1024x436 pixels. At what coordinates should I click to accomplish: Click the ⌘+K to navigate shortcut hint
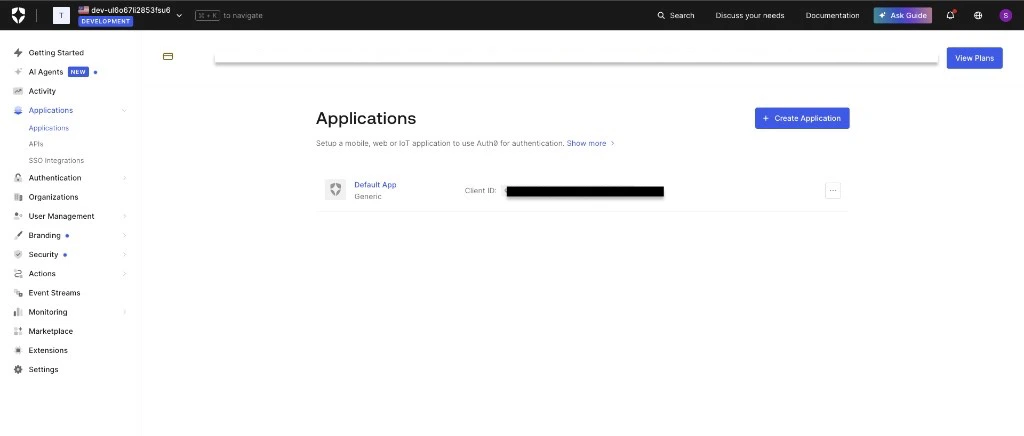tap(229, 15)
